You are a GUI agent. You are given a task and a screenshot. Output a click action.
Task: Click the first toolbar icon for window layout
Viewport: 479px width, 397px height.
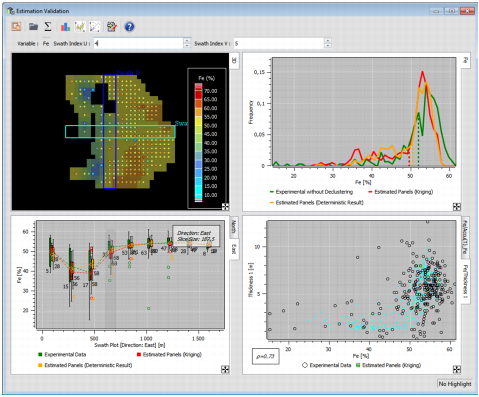pyautogui.click(x=16, y=26)
